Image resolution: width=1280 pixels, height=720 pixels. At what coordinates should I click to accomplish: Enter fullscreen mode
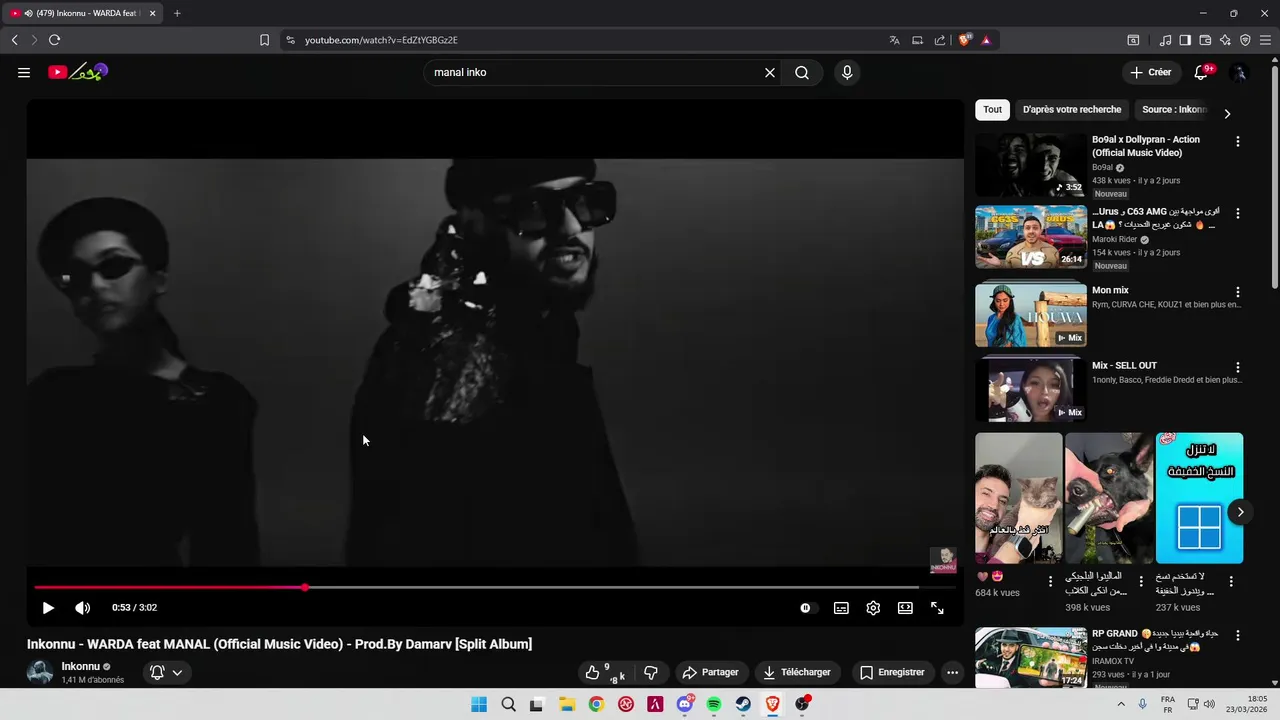click(937, 607)
